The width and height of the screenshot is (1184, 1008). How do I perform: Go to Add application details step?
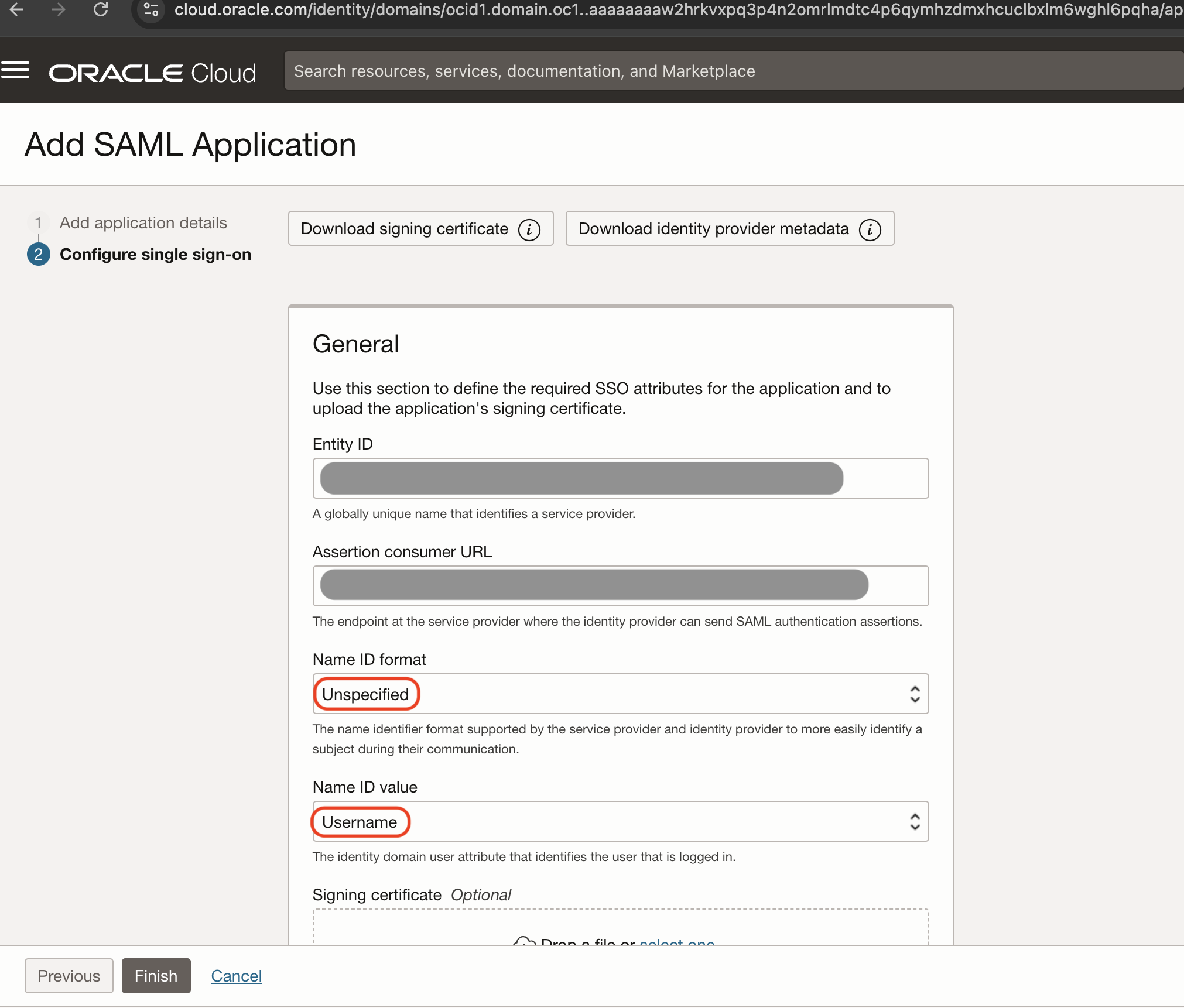tap(143, 223)
